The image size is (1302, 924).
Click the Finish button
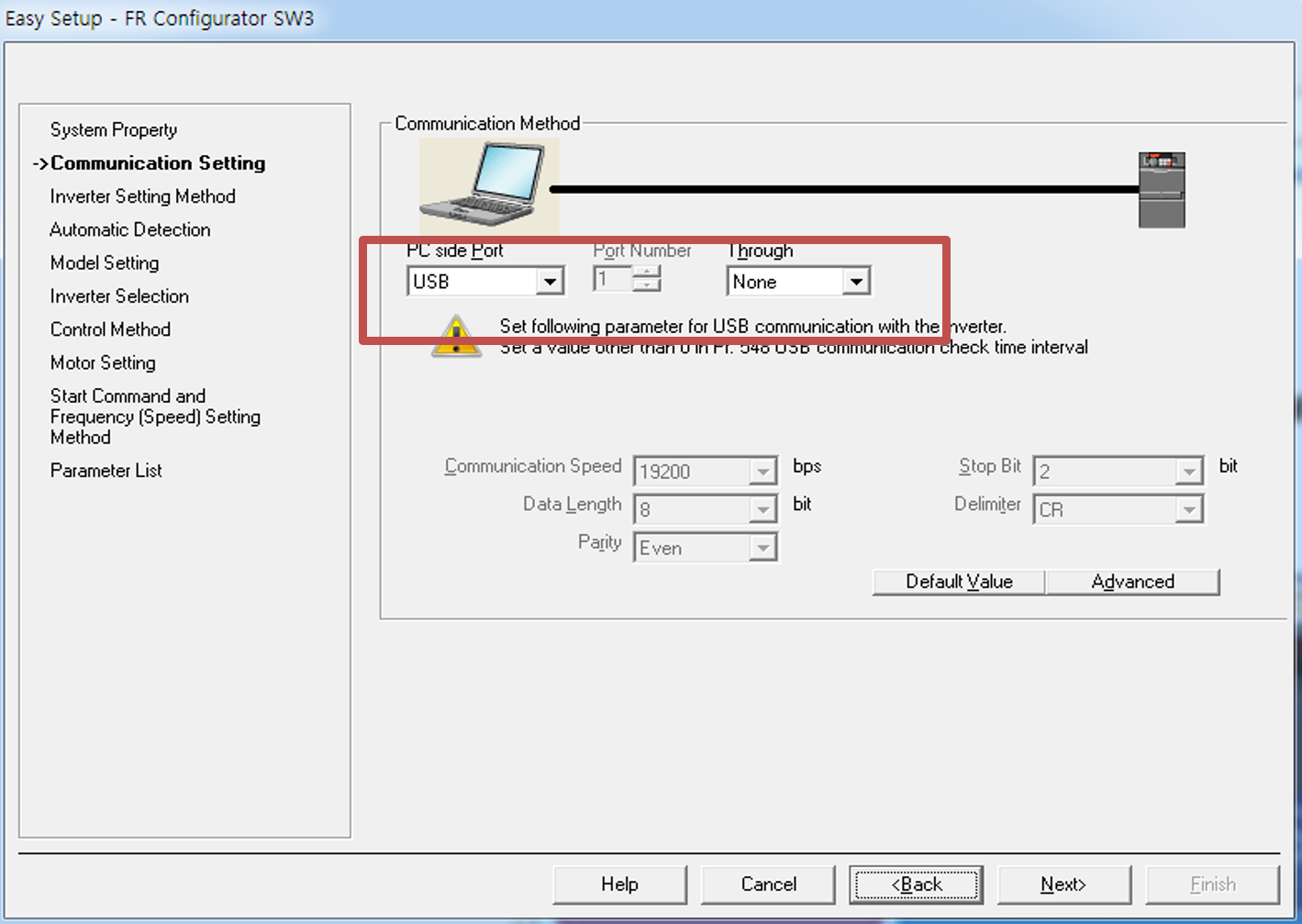pyautogui.click(x=1212, y=885)
